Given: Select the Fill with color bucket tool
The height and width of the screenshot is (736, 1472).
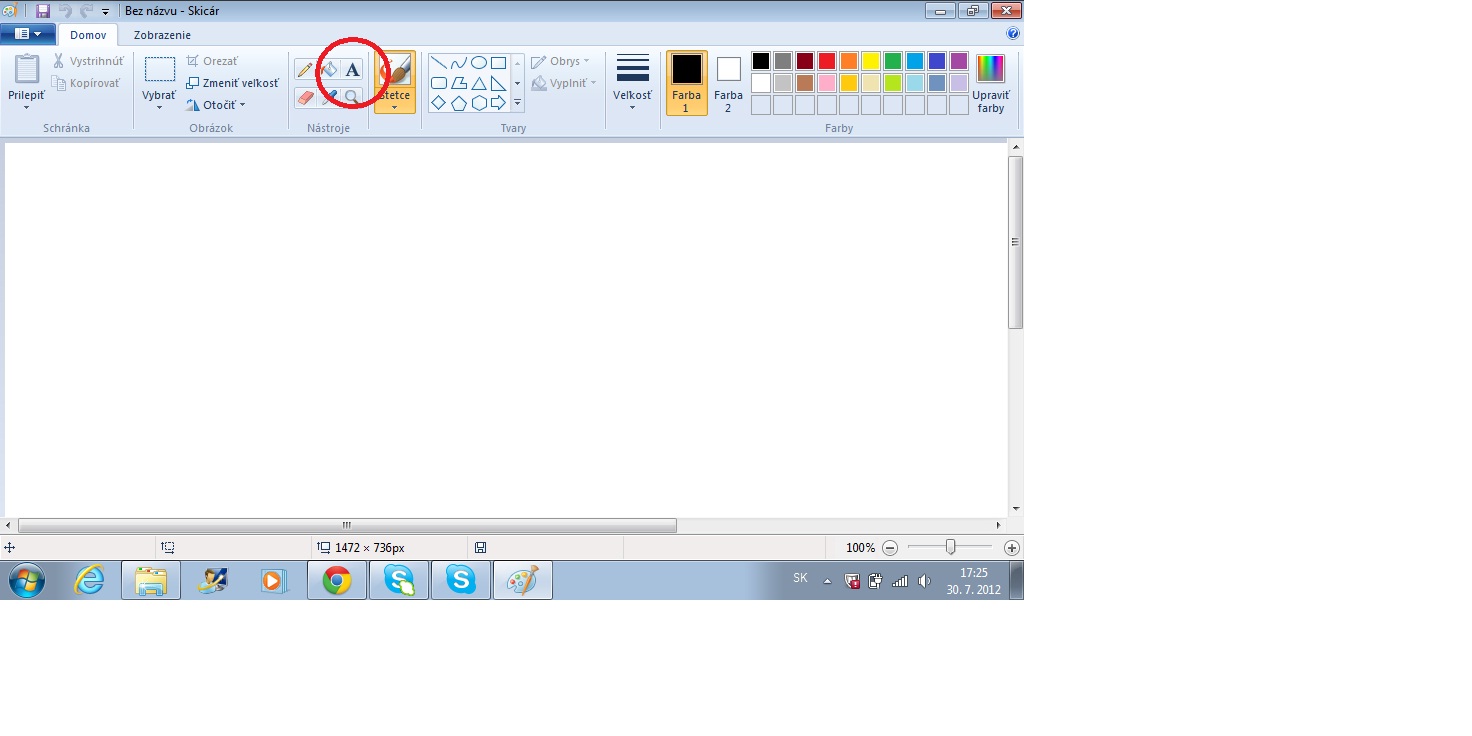Looking at the screenshot, I should 329,70.
